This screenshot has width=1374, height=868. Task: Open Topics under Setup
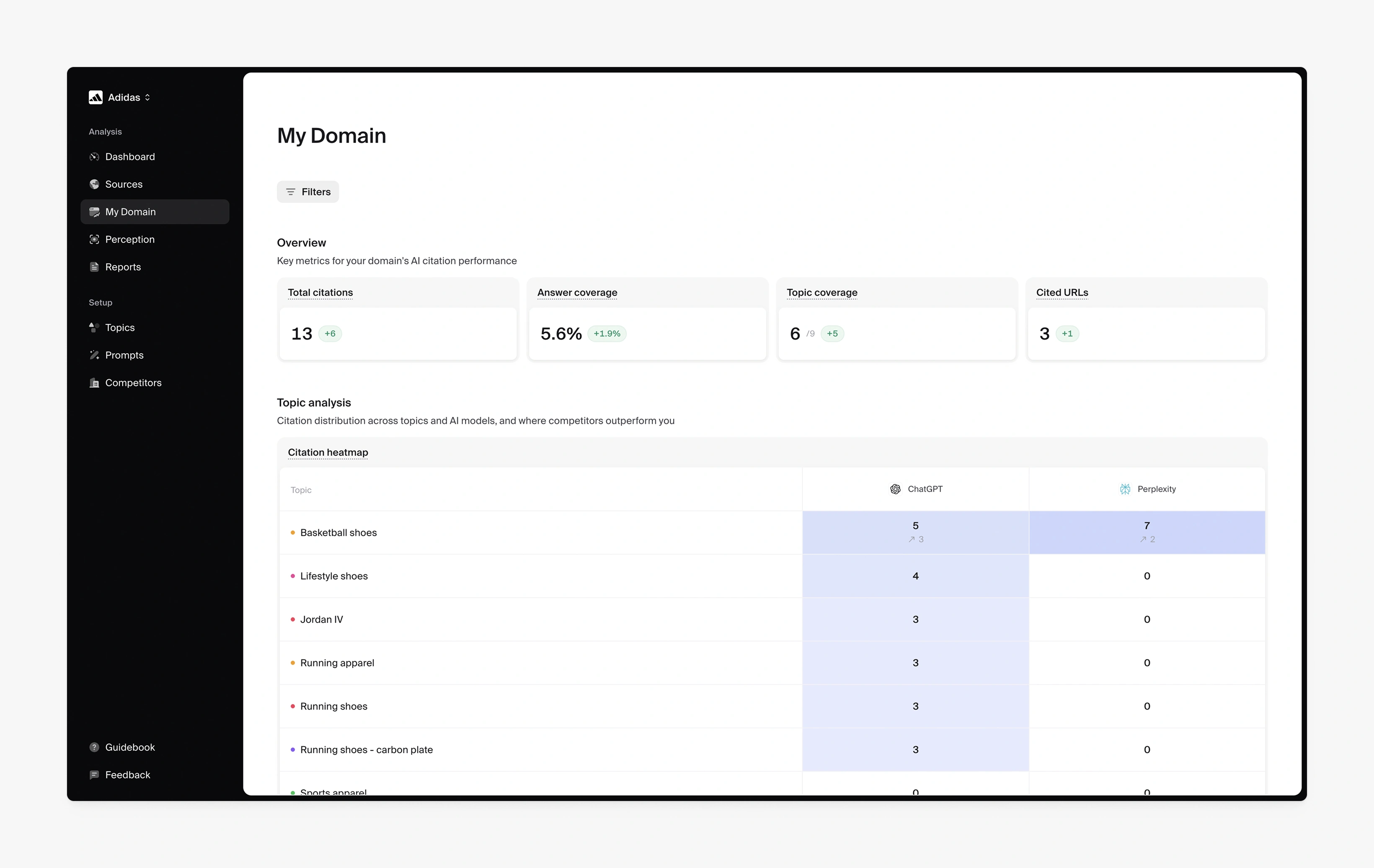click(155, 328)
